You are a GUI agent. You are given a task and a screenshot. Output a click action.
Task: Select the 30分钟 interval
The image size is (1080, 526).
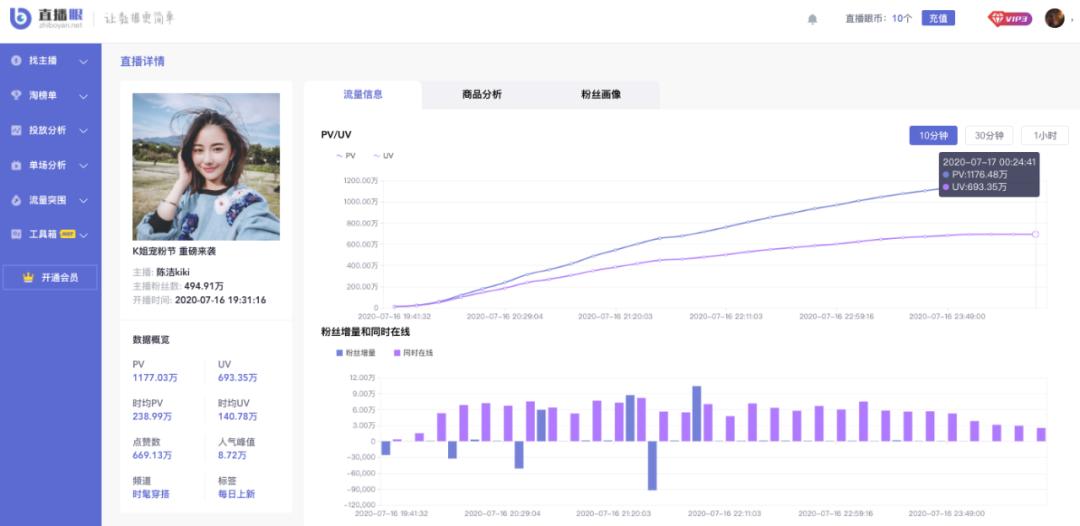pos(989,136)
